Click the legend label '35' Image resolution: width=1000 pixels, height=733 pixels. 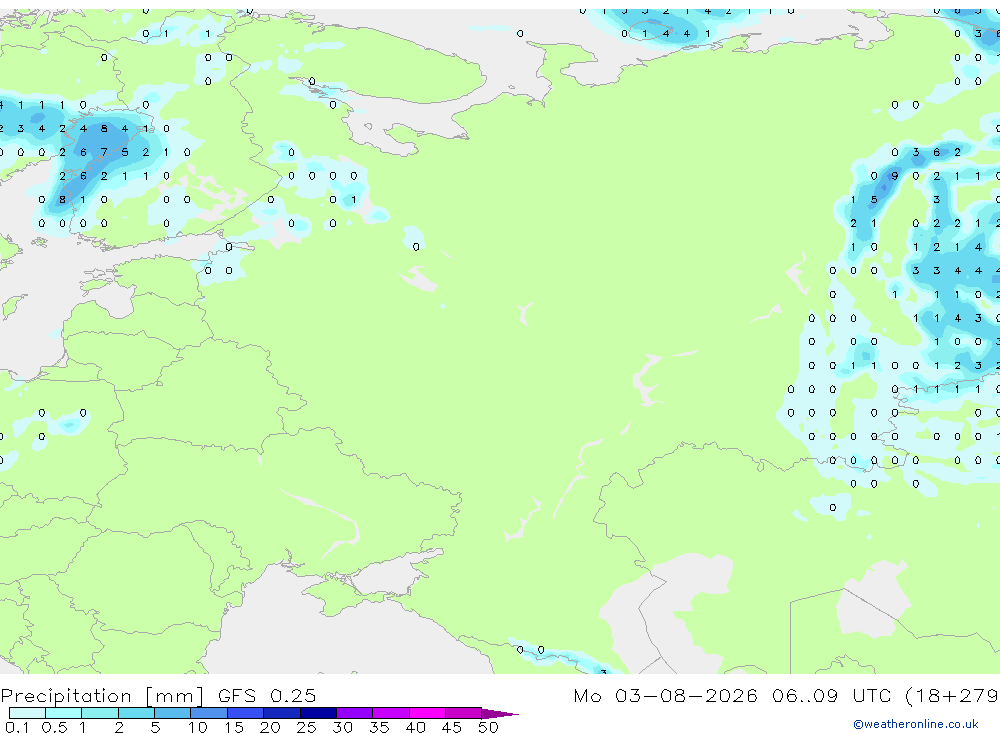pyautogui.click(x=379, y=727)
